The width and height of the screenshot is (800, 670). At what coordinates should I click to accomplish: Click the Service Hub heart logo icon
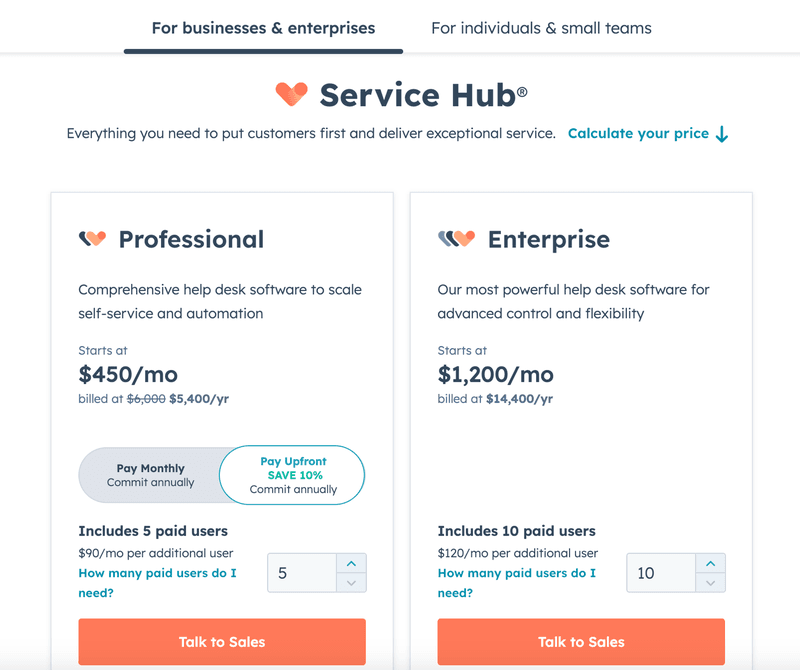coord(292,95)
